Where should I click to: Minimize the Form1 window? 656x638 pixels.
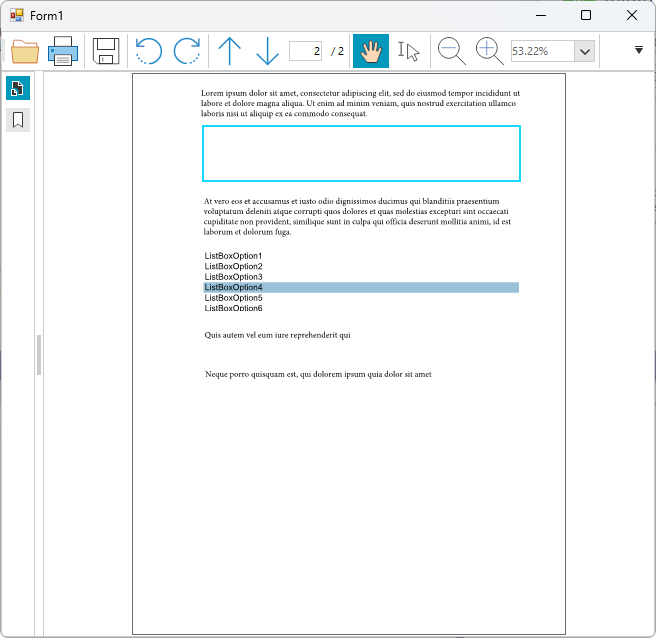pyautogui.click(x=541, y=15)
